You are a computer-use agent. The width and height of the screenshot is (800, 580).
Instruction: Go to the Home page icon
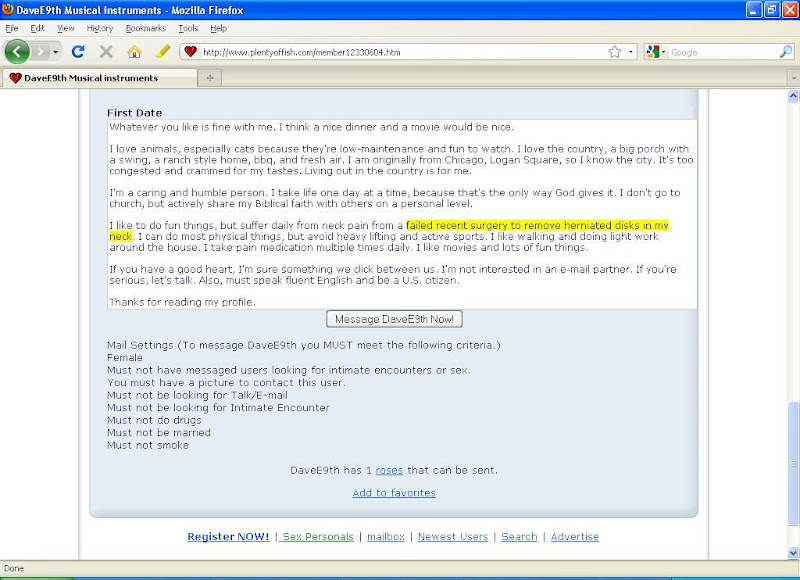(134, 52)
